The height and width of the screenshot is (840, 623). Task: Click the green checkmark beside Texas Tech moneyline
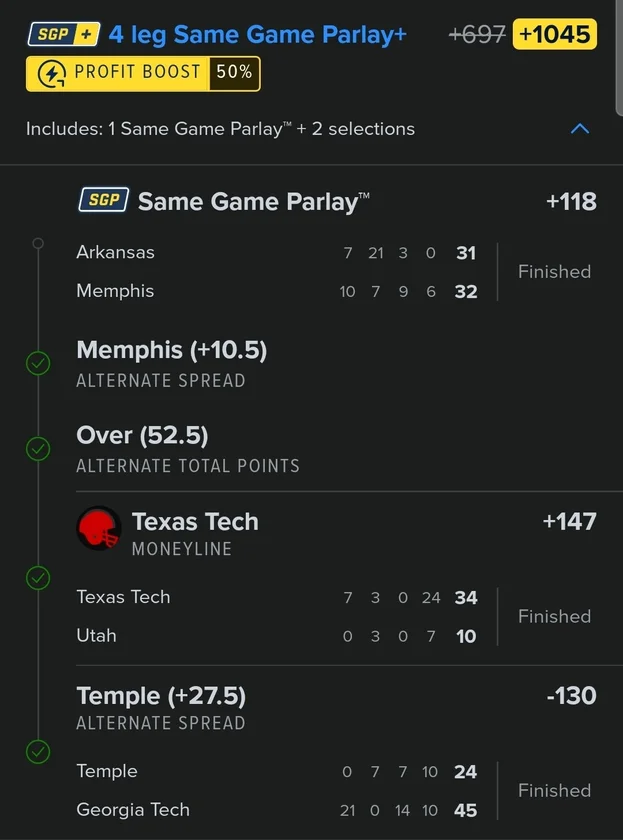tap(38, 578)
